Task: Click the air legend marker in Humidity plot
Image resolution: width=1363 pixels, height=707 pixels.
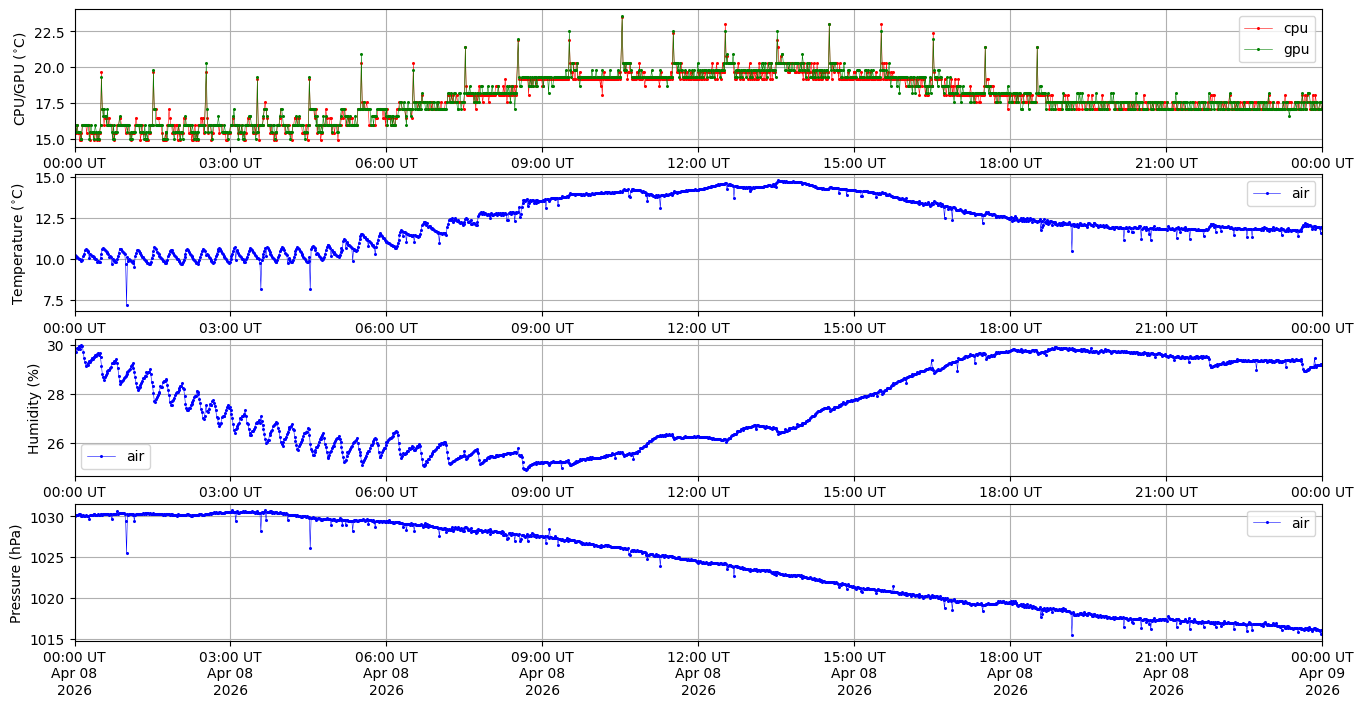Action: [x=103, y=457]
